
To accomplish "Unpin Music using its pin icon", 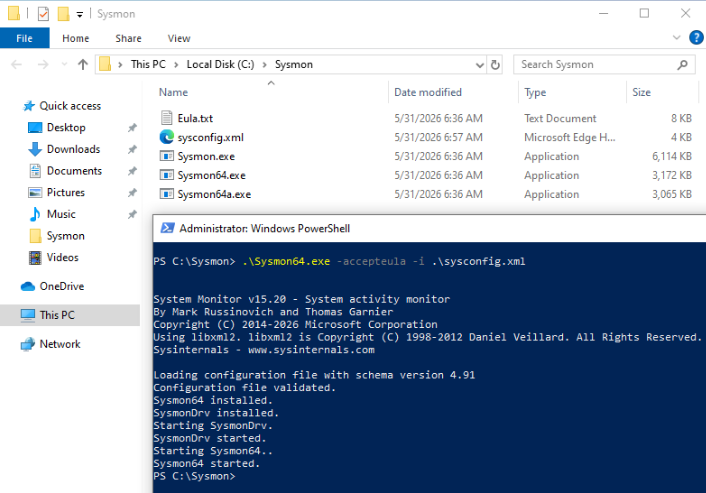I will (x=132, y=214).
